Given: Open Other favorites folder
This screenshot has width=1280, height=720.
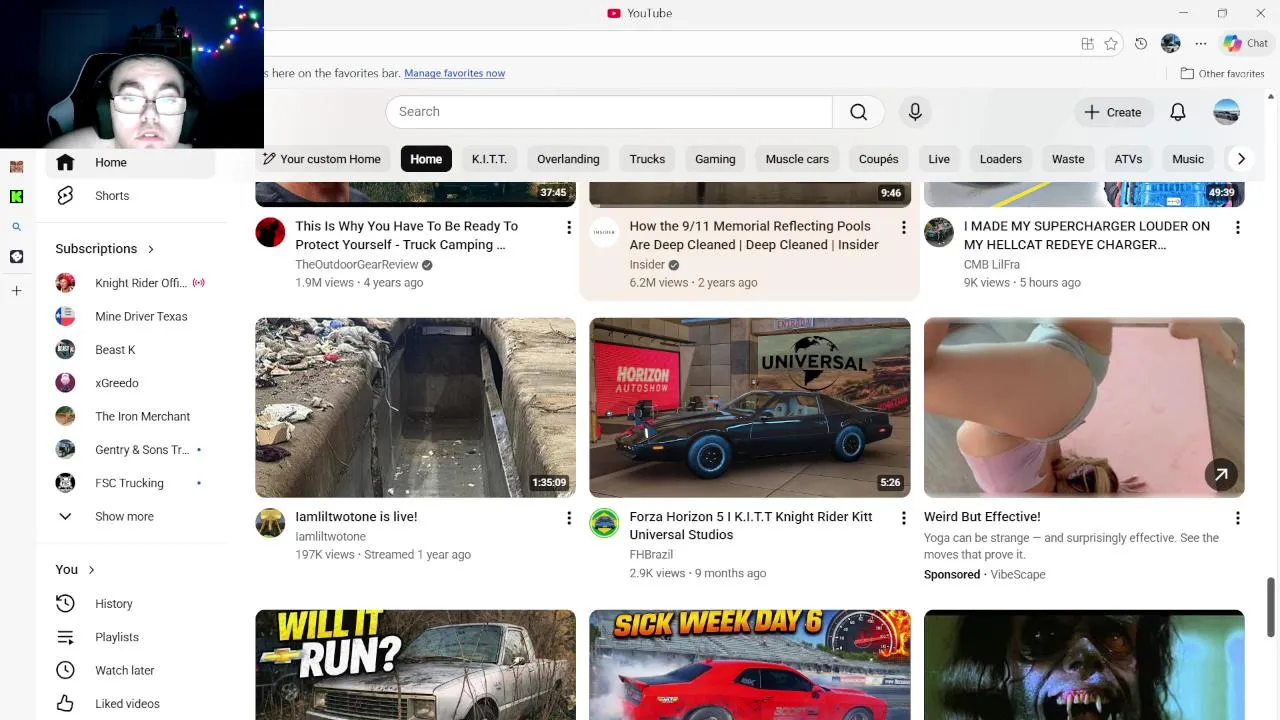Looking at the screenshot, I should click(1222, 74).
